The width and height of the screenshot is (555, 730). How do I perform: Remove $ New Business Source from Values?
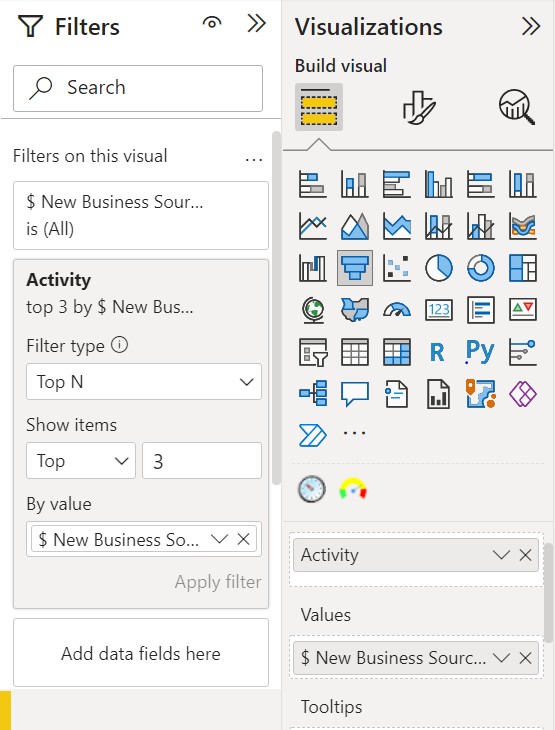click(x=526, y=658)
